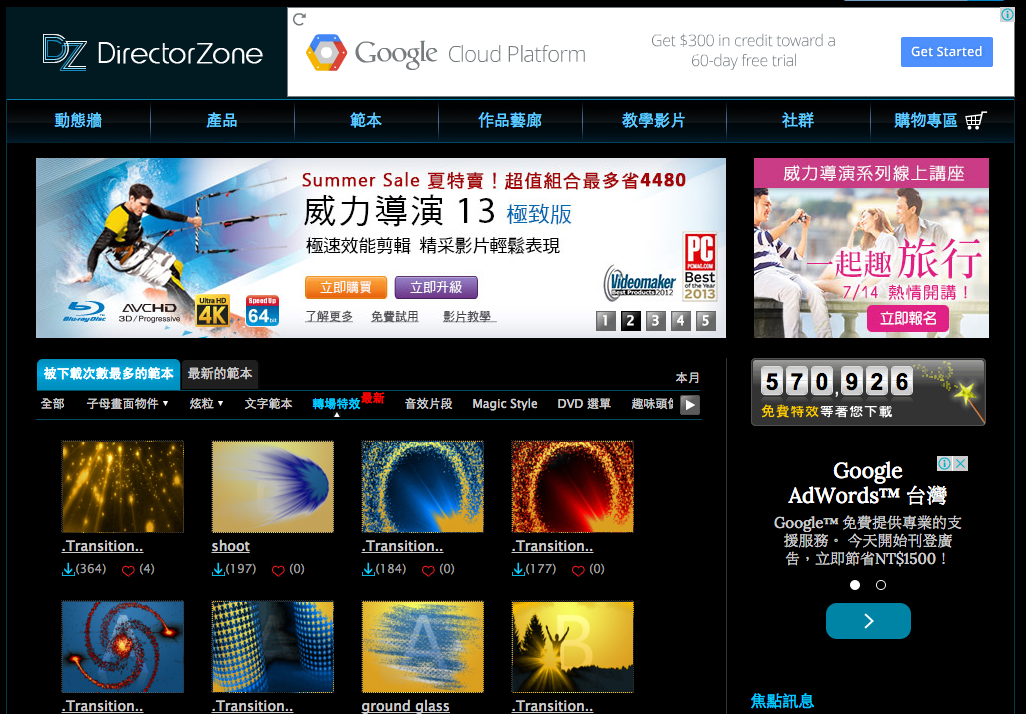Click the Videomaker award logo
Image resolution: width=1026 pixels, height=714 pixels.
click(x=639, y=282)
